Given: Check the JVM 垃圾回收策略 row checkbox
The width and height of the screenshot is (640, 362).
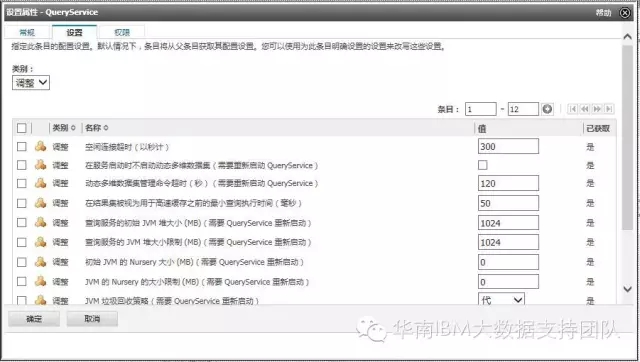Looking at the screenshot, I should point(22,301).
